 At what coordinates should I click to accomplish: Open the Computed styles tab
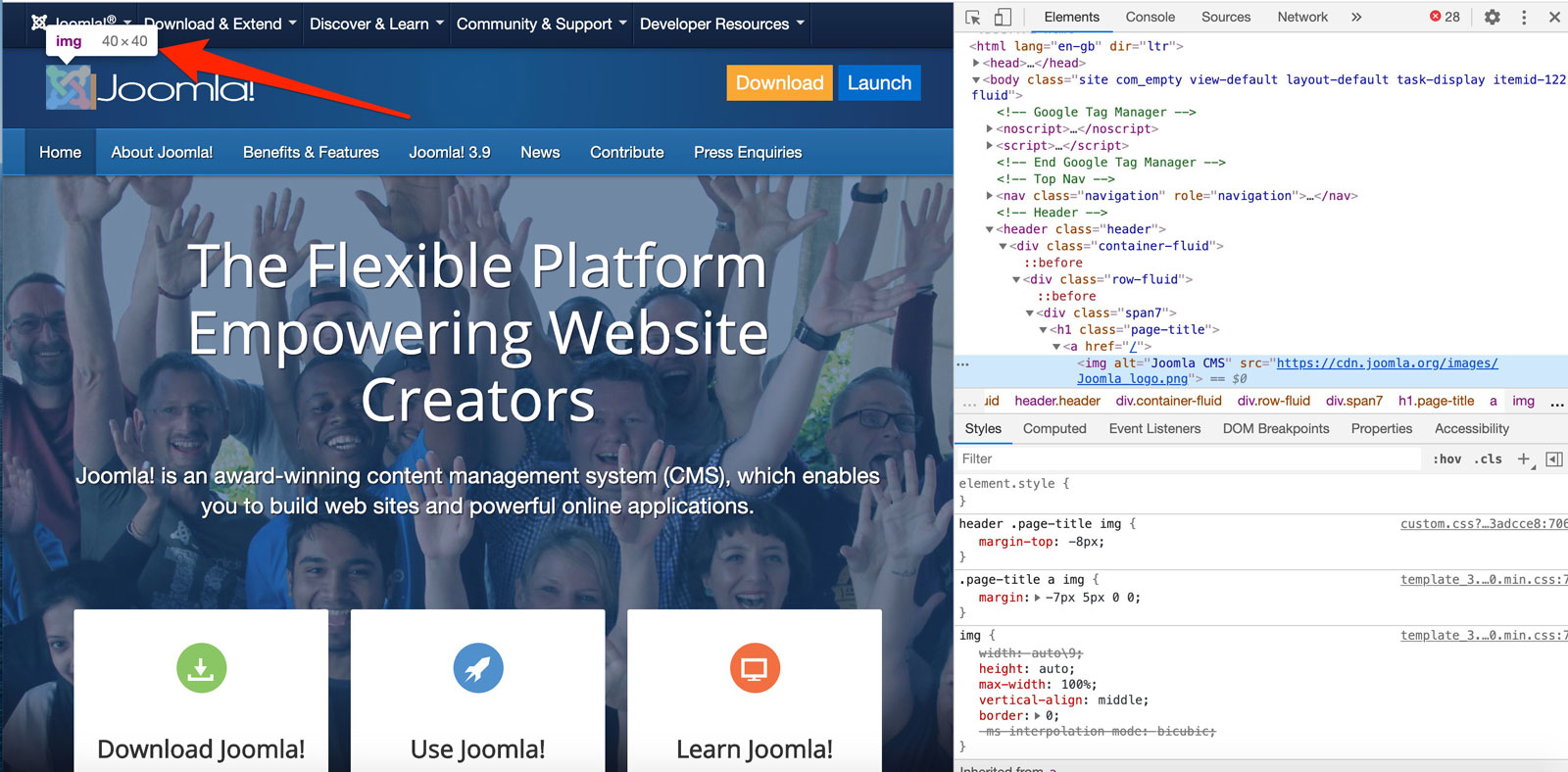1054,429
